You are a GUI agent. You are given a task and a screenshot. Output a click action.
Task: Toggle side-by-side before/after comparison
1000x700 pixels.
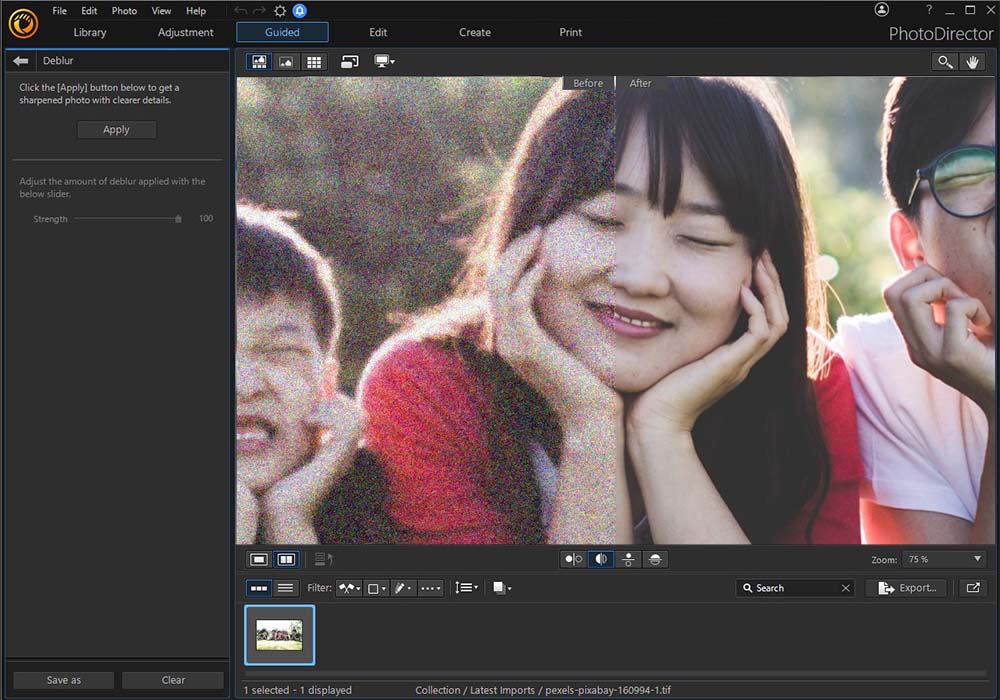coord(573,559)
